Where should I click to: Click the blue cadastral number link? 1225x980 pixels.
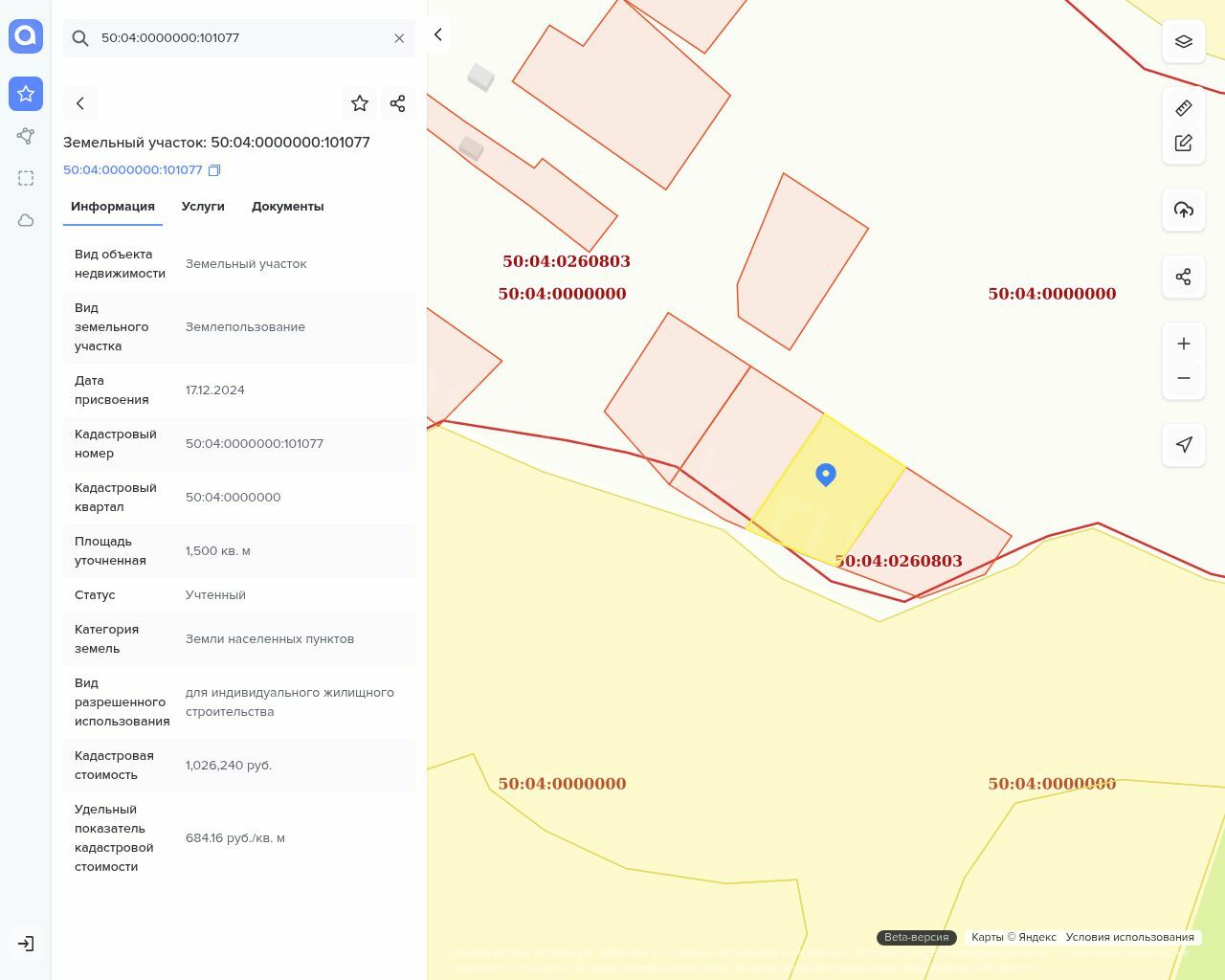tap(133, 170)
